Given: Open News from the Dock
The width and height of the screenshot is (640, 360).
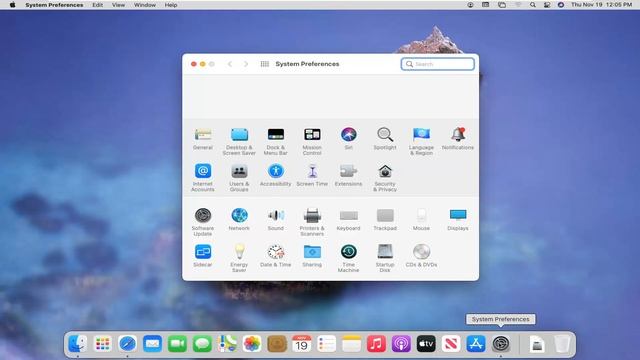Looking at the screenshot, I should (x=451, y=344).
